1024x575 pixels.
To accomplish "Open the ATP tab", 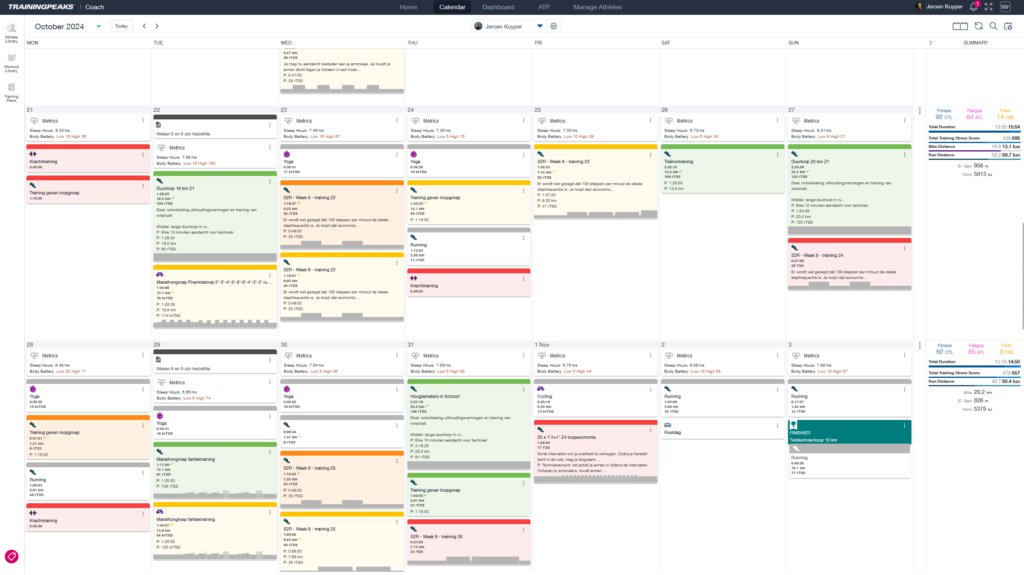I will tap(544, 7).
